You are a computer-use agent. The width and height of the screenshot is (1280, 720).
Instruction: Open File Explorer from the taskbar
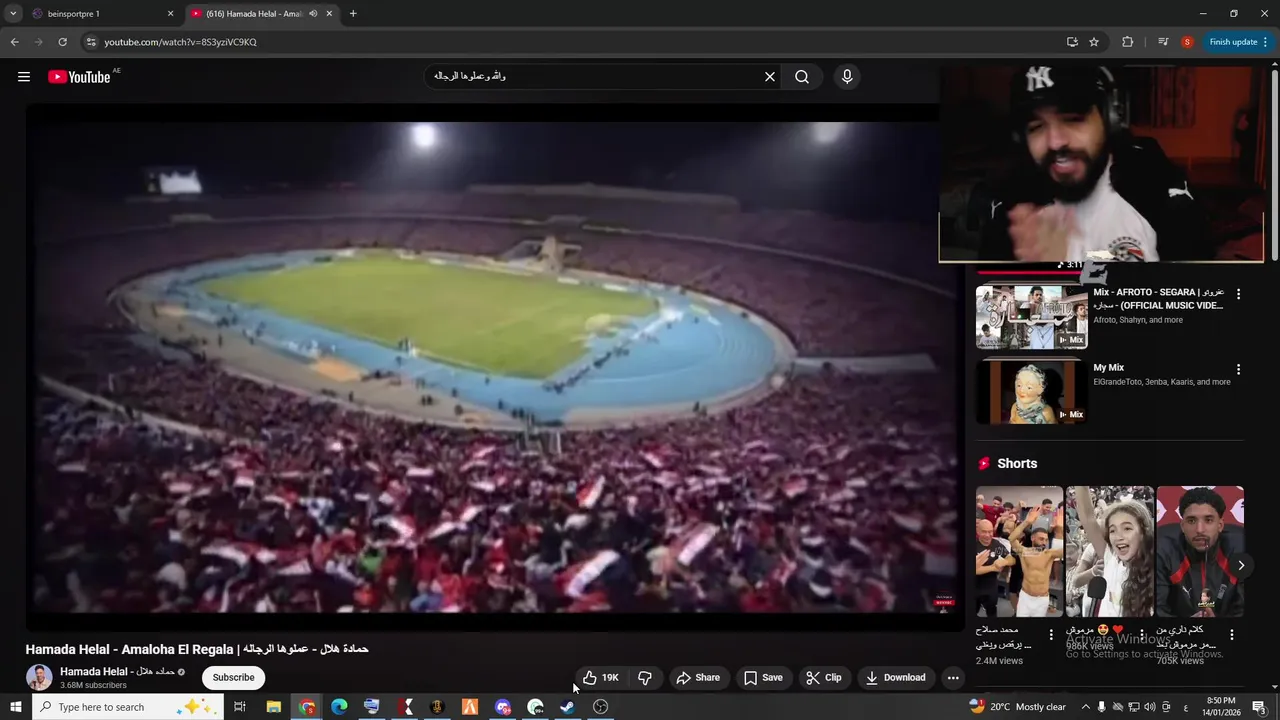click(273, 707)
